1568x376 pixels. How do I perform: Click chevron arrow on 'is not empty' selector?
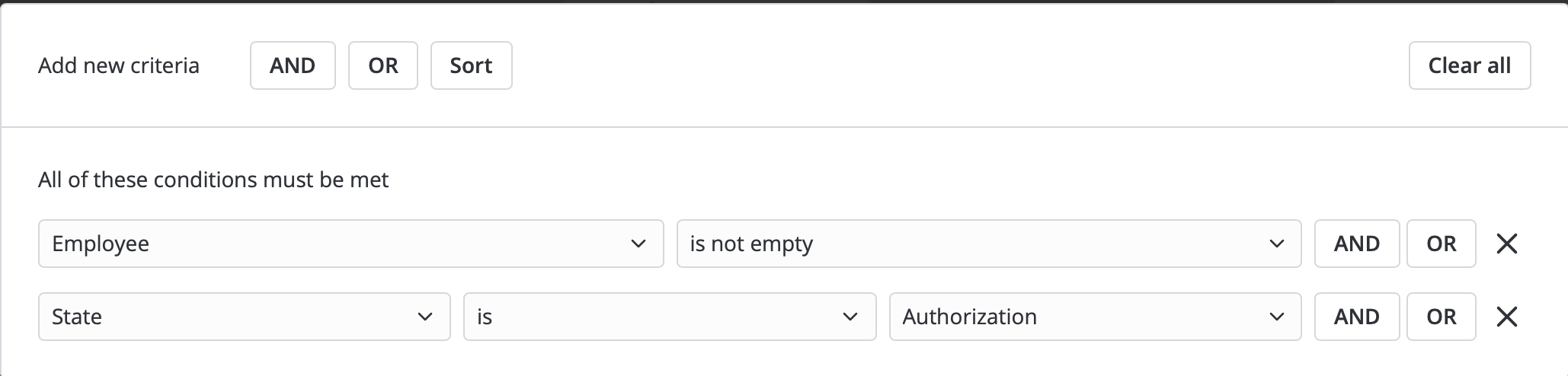(1276, 244)
